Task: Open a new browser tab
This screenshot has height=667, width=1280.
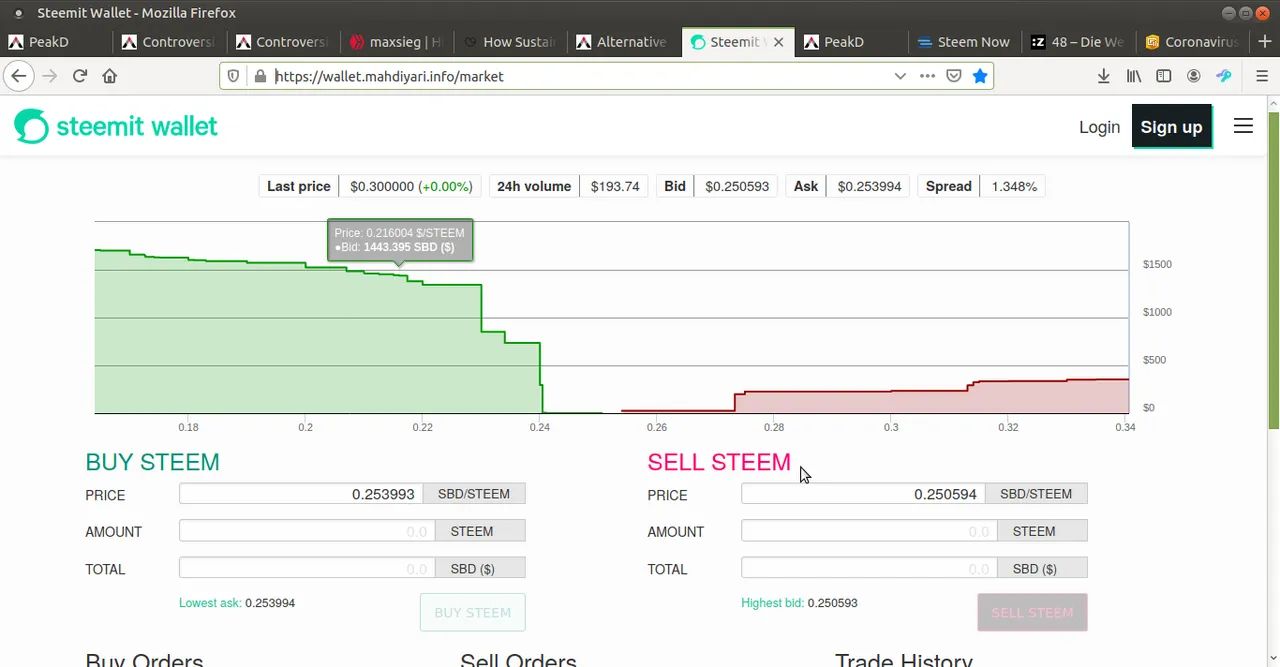Action: [x=1265, y=42]
